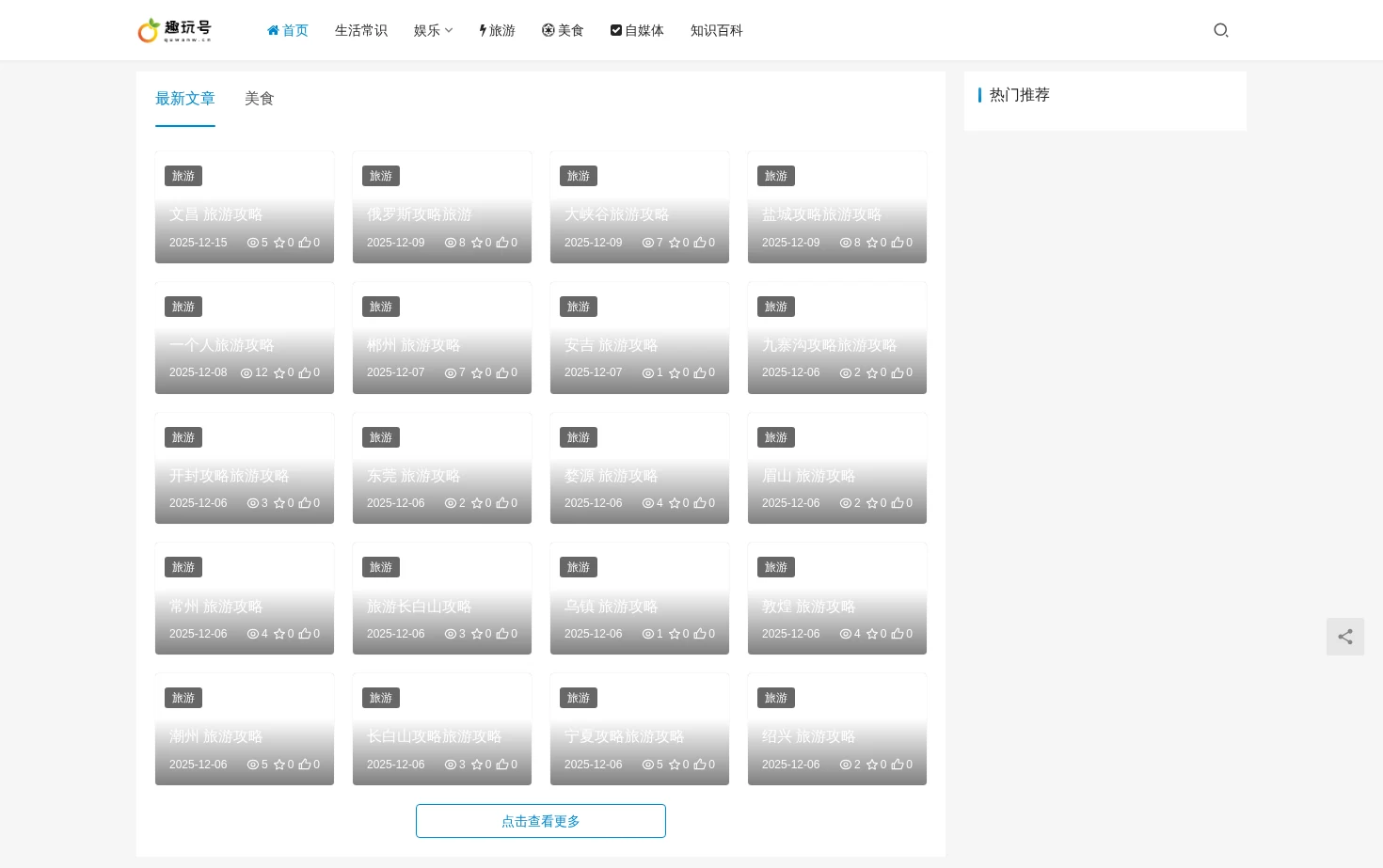Click the floating share icon button
Screen dimensions: 1383x868
point(1345,637)
